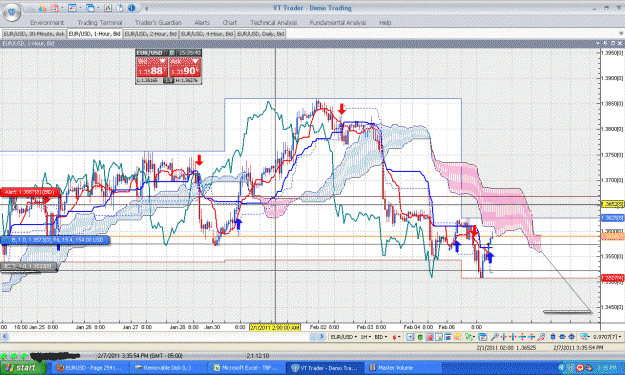Click the document page icon in quick toolbar
The width and height of the screenshot is (625, 375).
coord(119,8)
